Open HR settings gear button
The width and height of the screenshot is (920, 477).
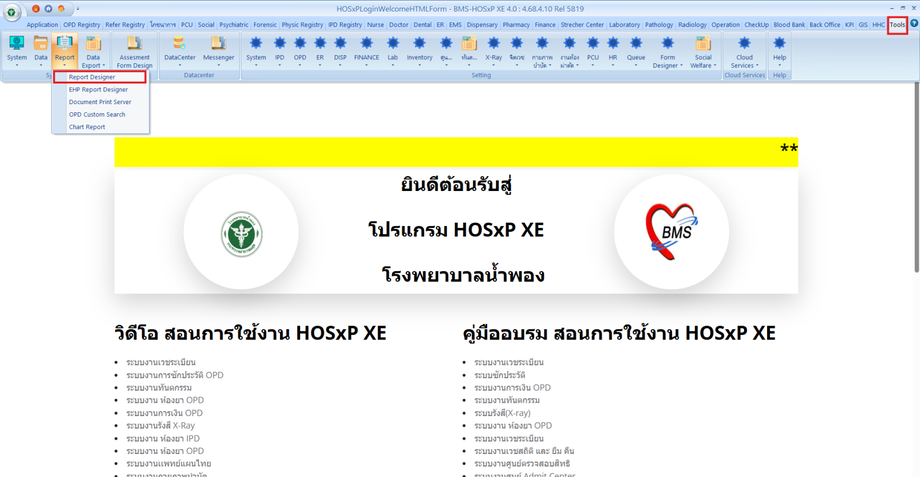[x=613, y=50]
